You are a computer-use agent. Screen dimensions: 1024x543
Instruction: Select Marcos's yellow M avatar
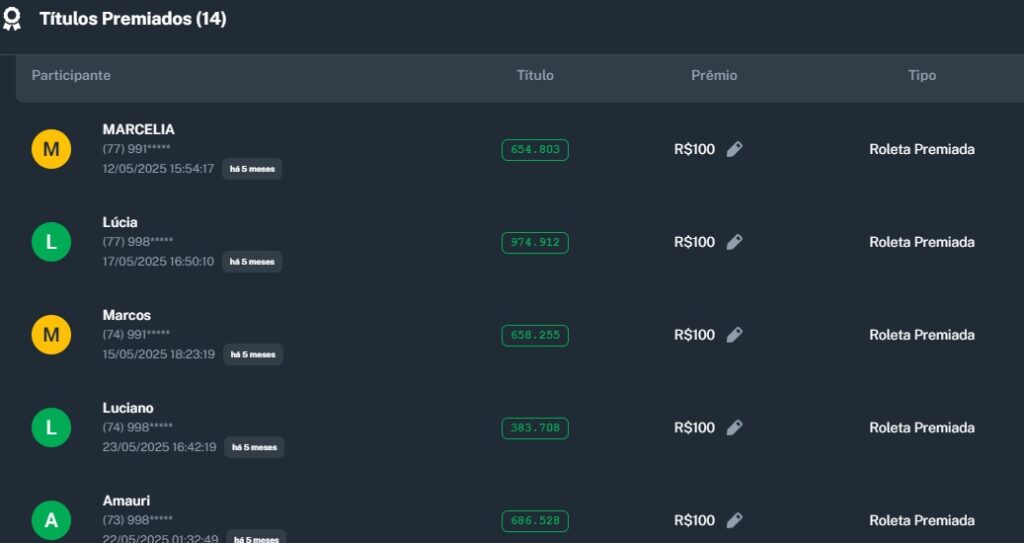click(51, 335)
